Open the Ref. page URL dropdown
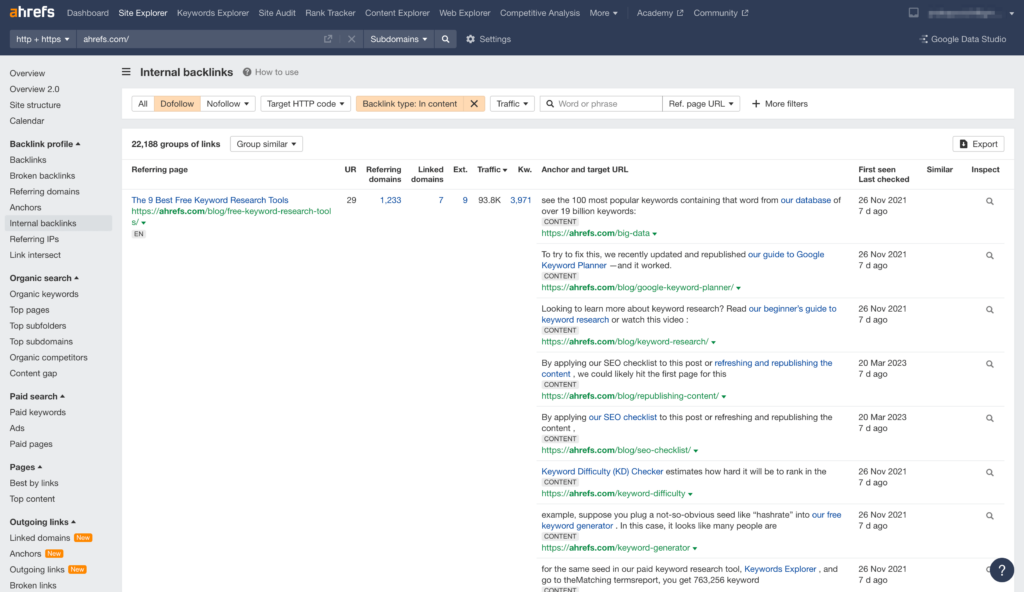This screenshot has width=1024, height=592. coord(701,104)
